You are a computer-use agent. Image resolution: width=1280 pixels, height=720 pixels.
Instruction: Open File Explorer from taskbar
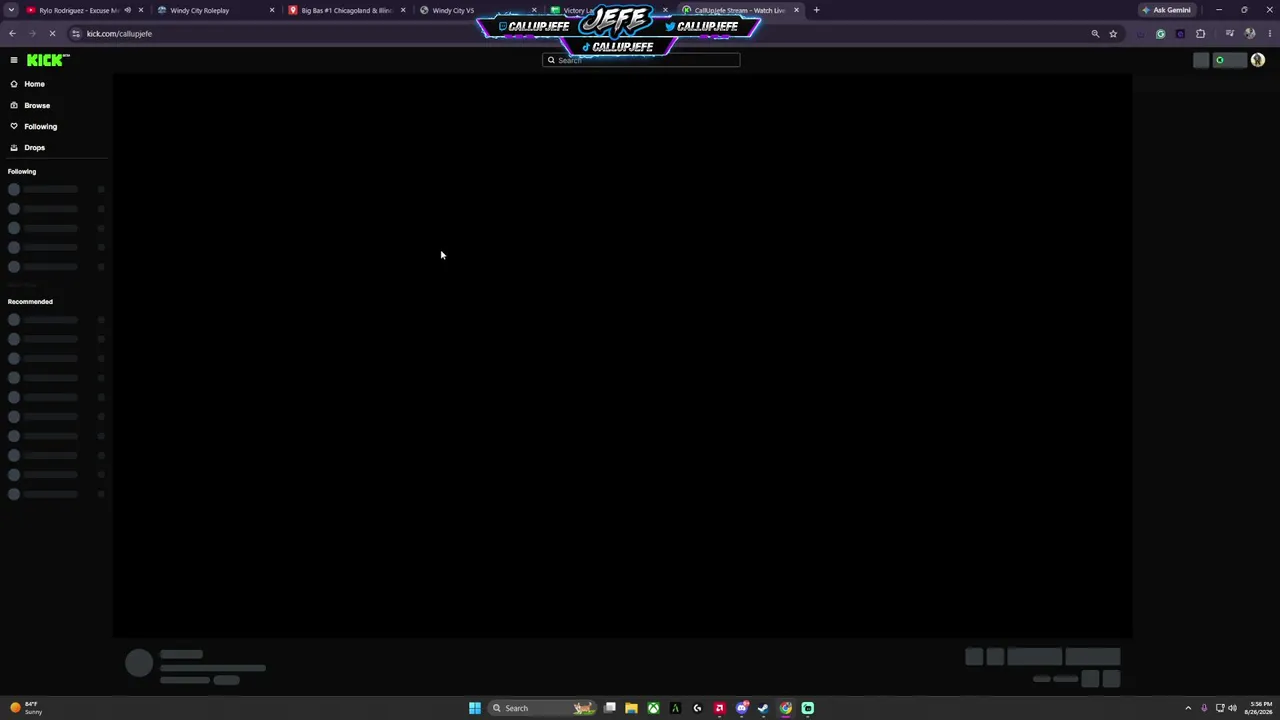(631, 708)
